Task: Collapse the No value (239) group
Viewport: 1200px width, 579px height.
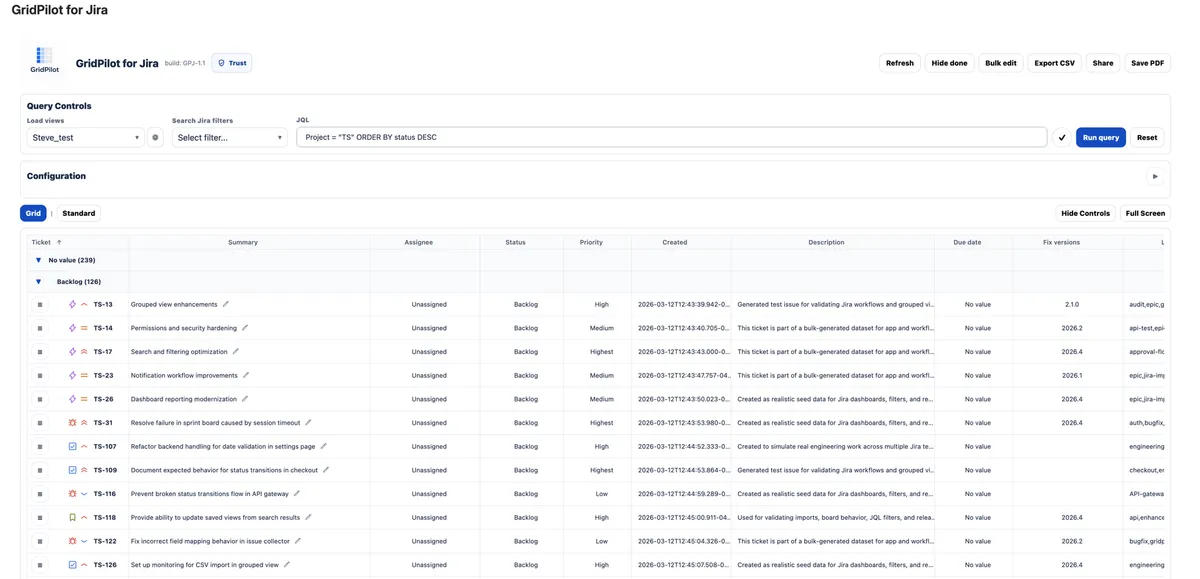Action: (x=39, y=260)
